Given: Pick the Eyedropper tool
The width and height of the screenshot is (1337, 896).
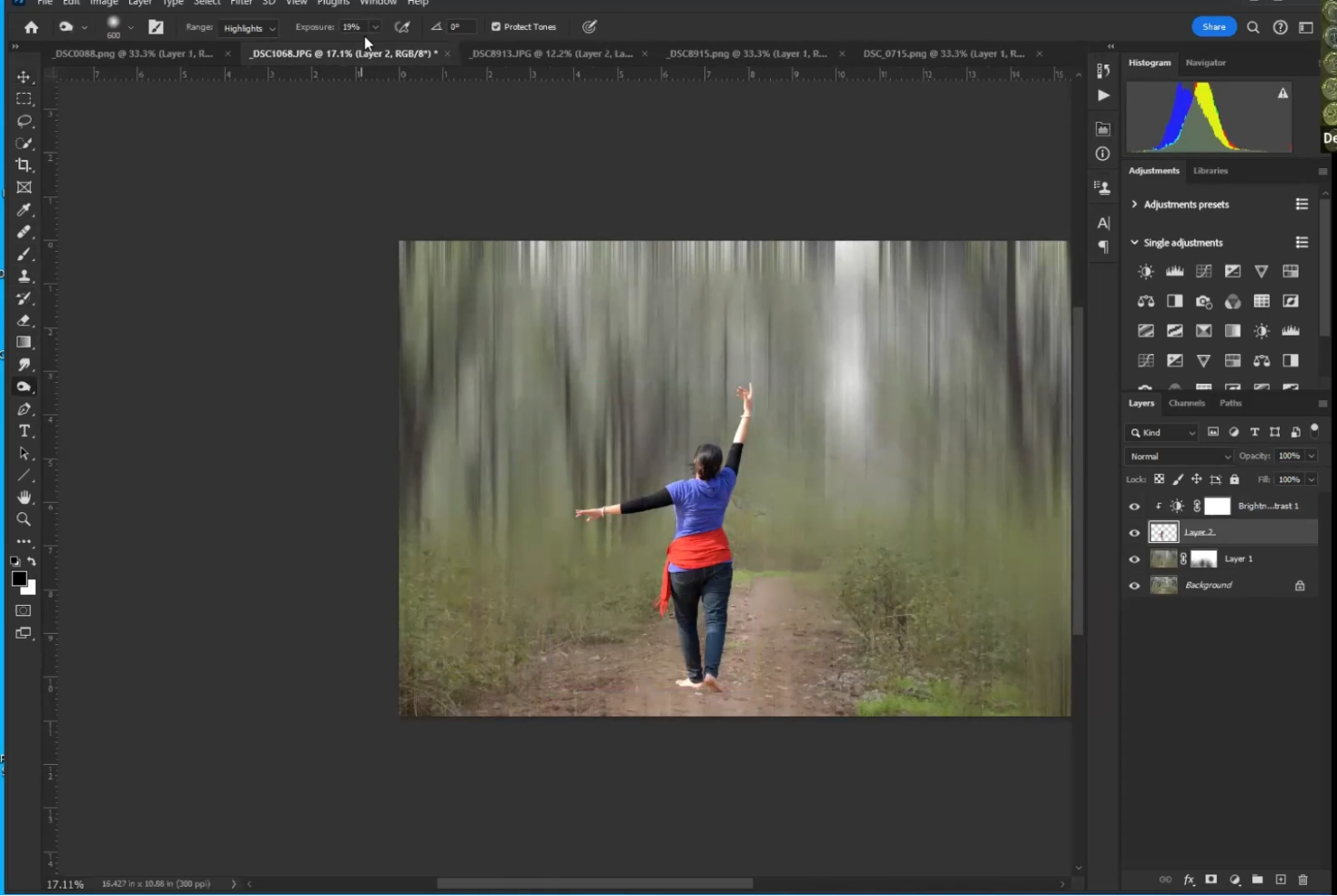Looking at the screenshot, I should pos(24,210).
